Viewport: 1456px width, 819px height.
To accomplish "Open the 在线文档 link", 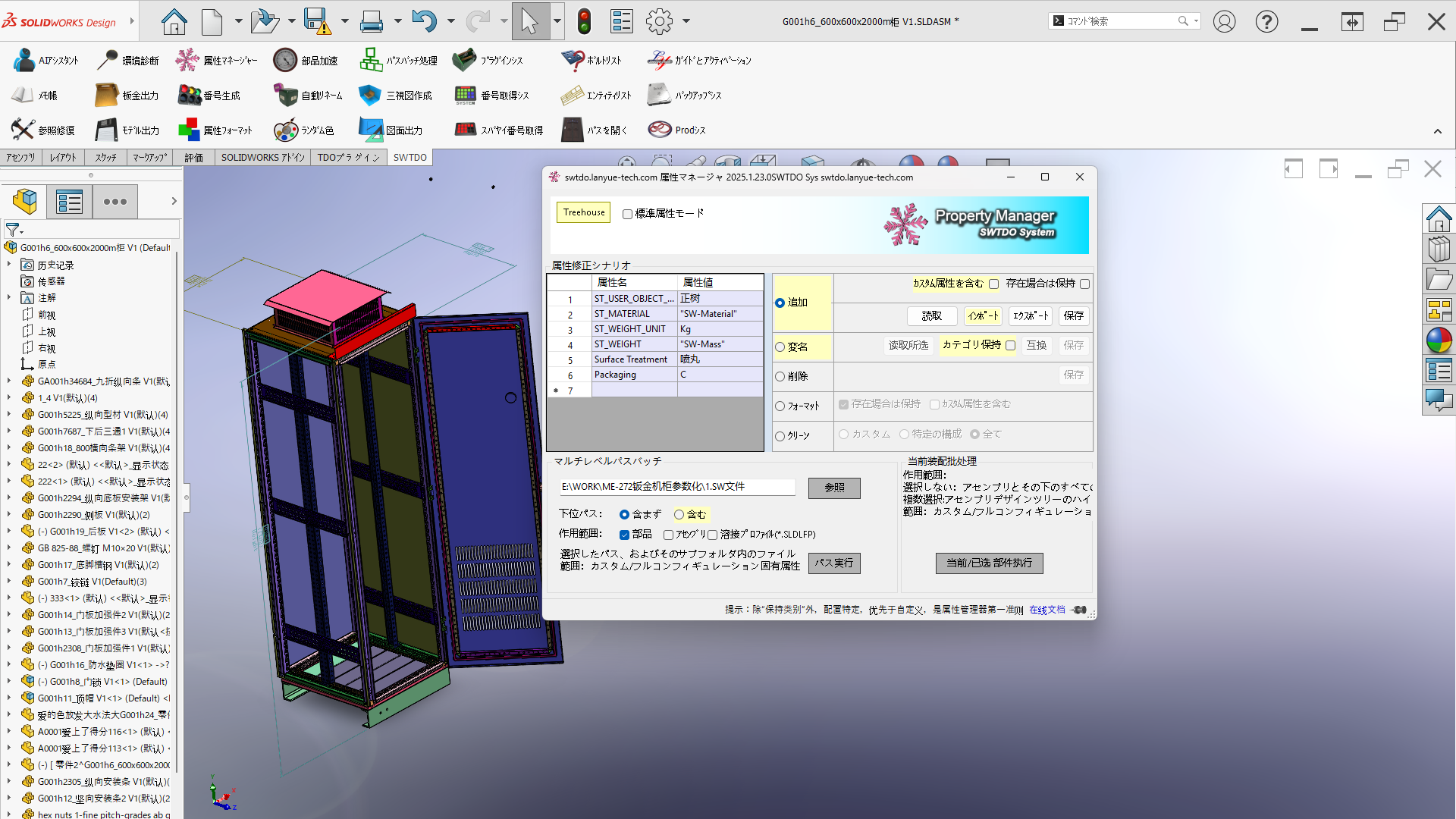I will pos(1046,610).
